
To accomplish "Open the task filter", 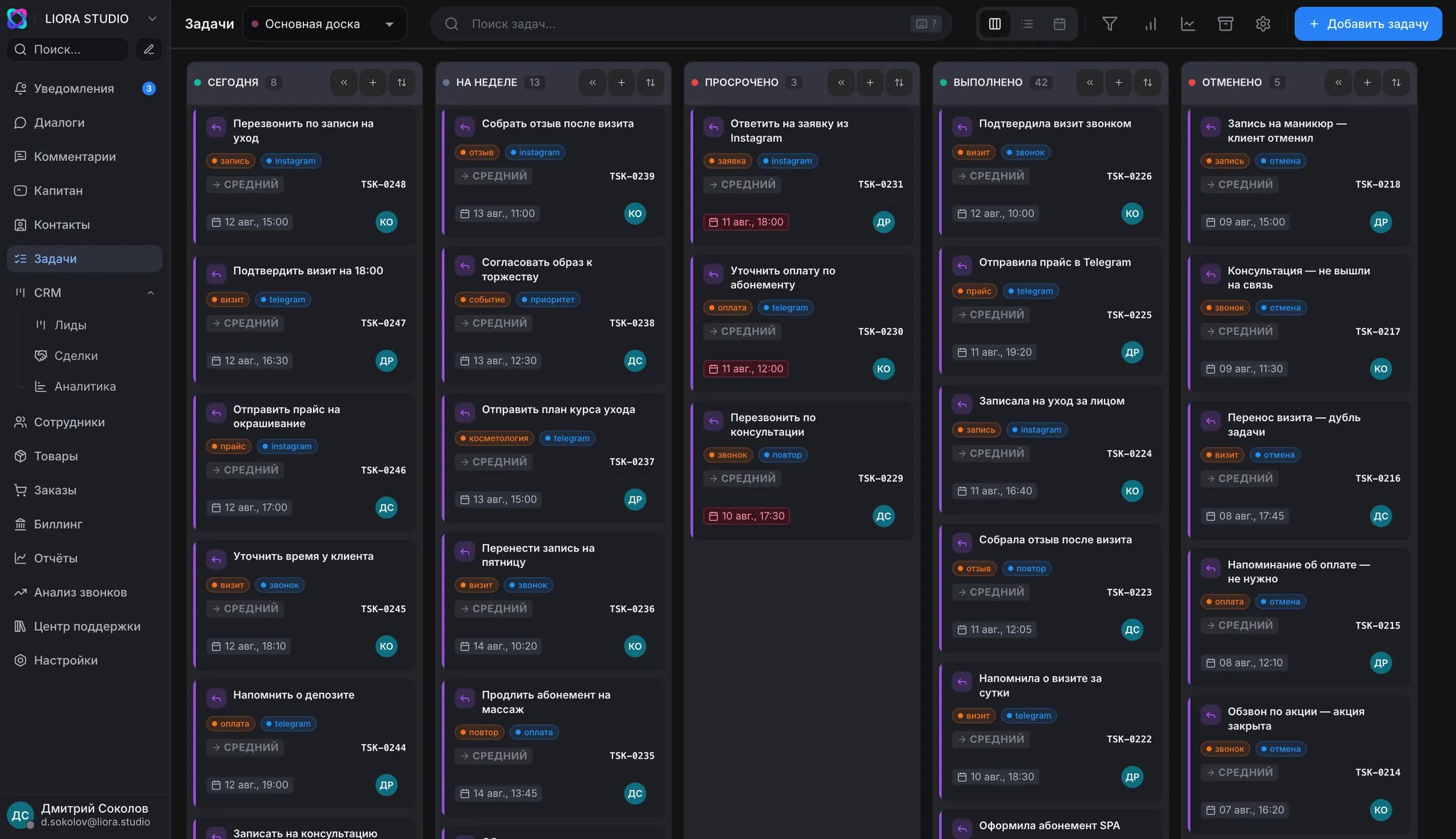I will (x=1109, y=24).
